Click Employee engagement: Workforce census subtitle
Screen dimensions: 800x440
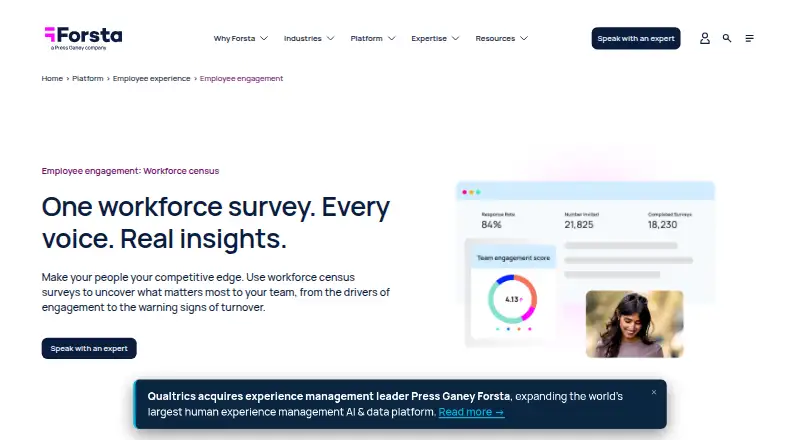click(130, 171)
